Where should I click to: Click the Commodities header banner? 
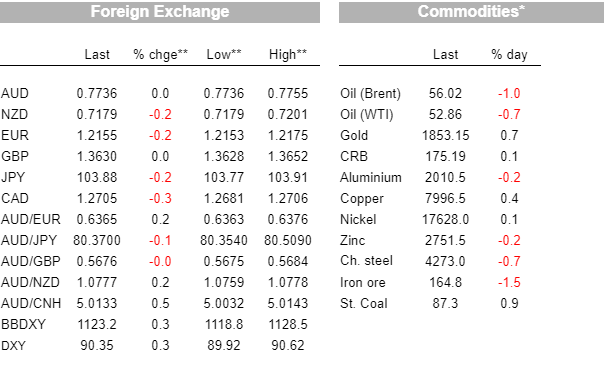471,12
